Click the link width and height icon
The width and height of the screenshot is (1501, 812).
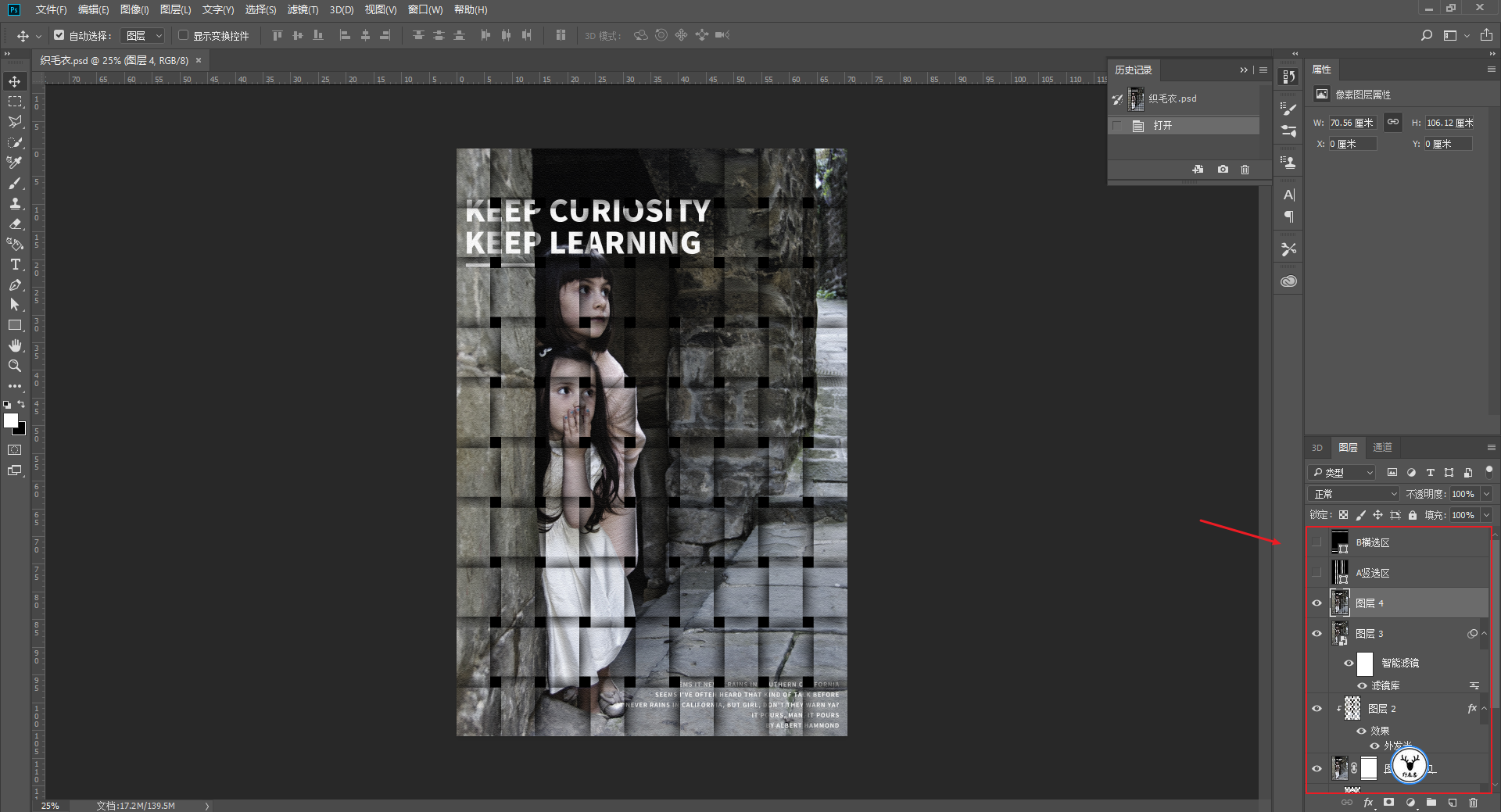click(1393, 122)
